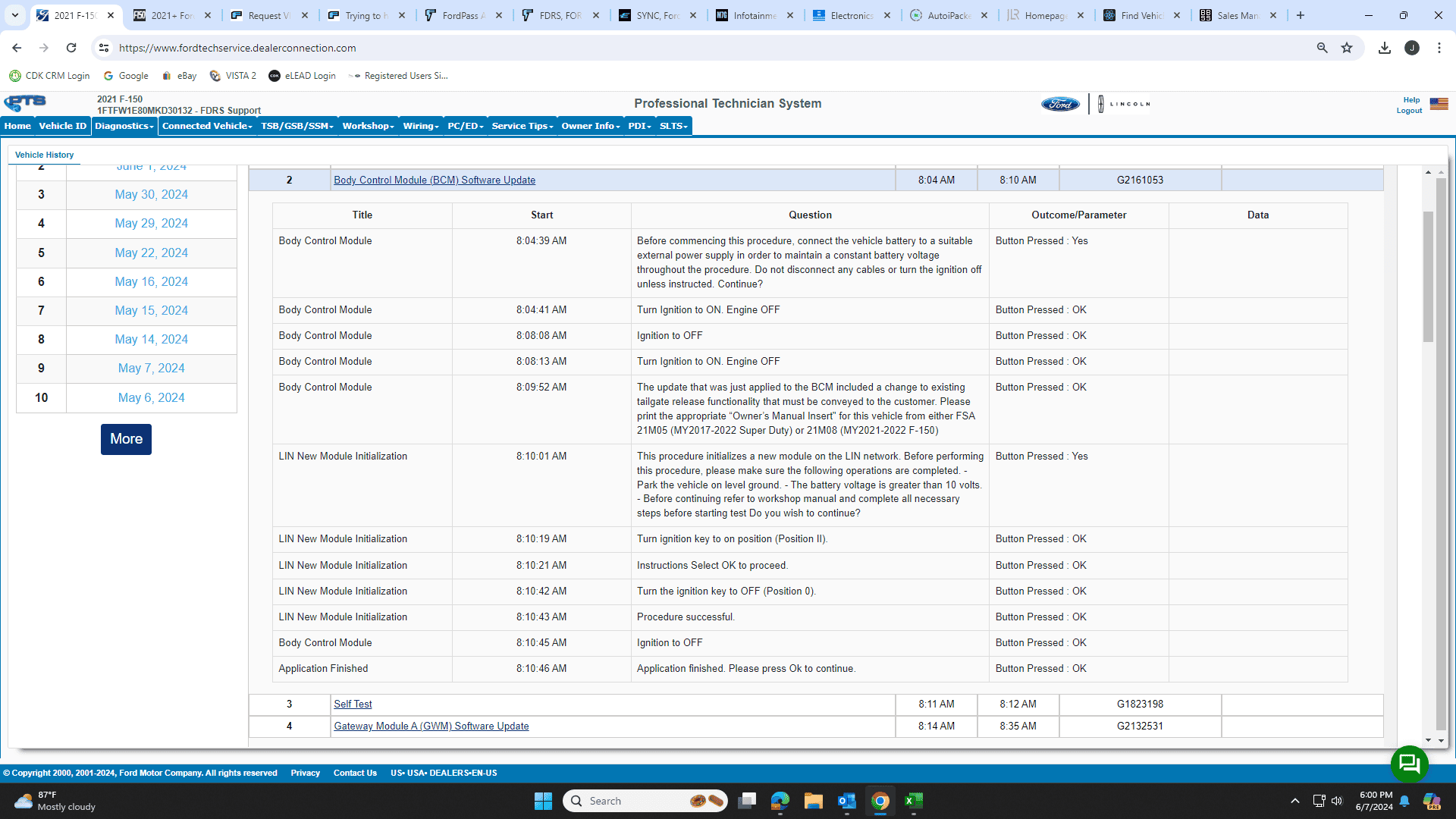Open Excel from the taskbar

click(914, 801)
